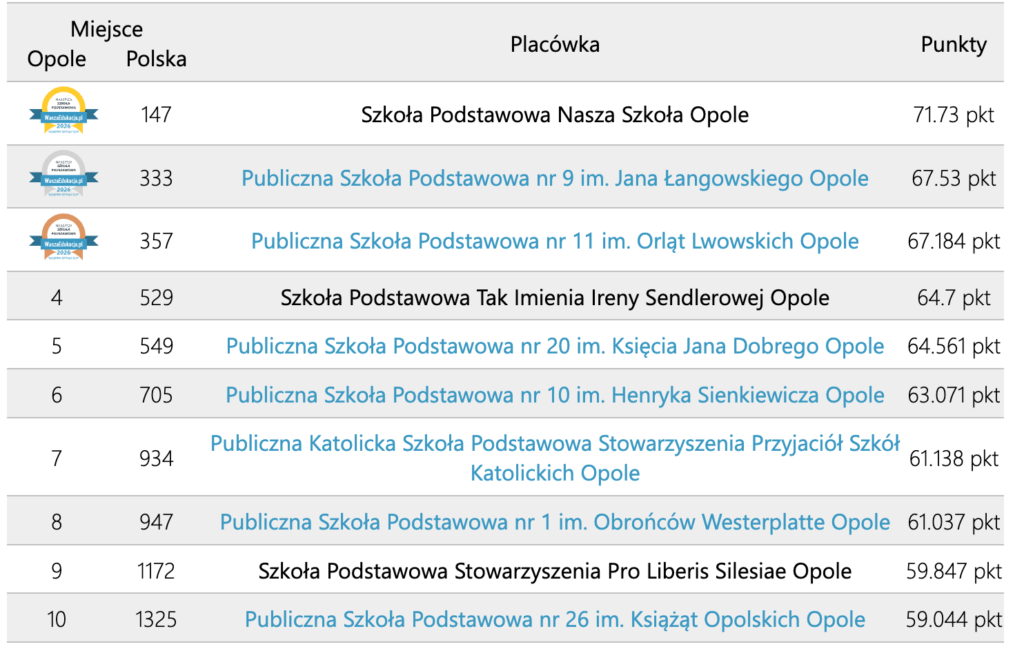Click the Placówka column header

point(555,44)
